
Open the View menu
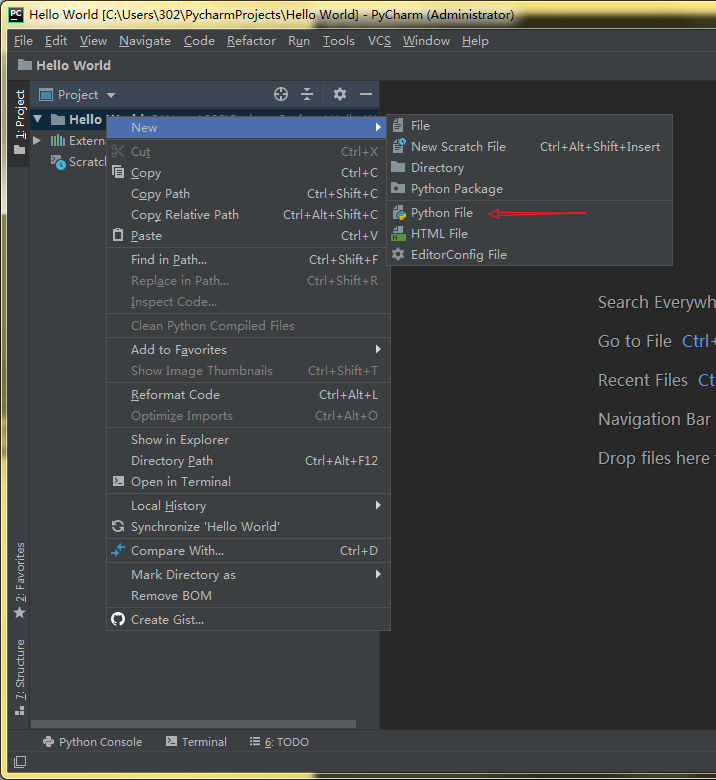click(x=93, y=41)
